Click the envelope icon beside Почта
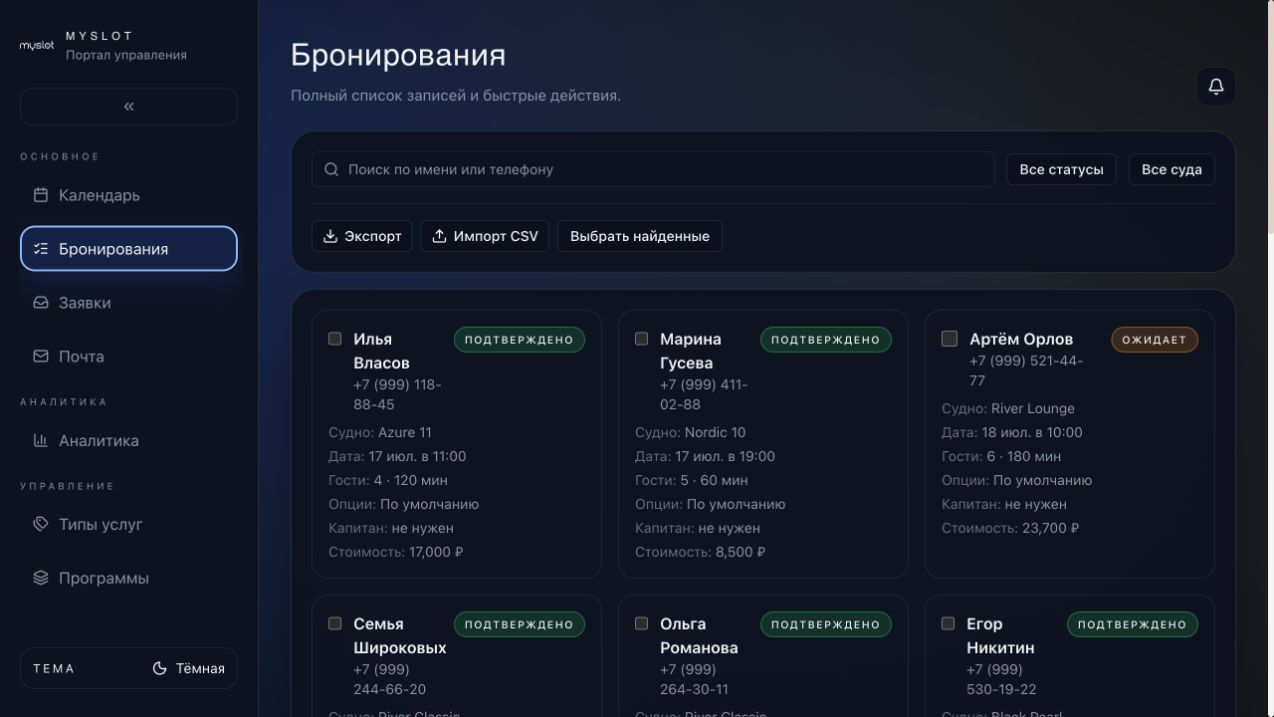Image resolution: width=1274 pixels, height=717 pixels. (41, 356)
